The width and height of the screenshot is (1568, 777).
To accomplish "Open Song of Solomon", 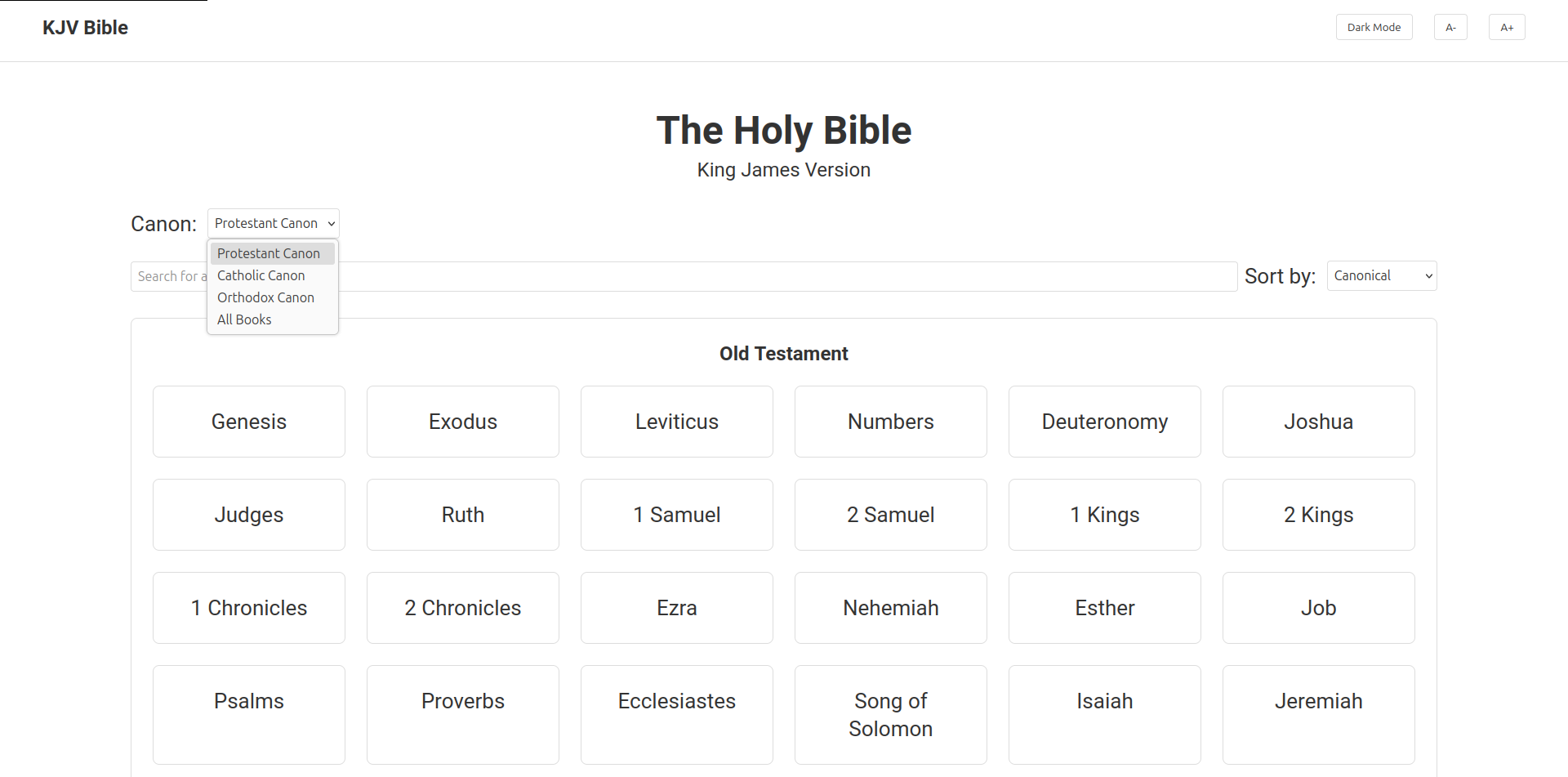I will pyautogui.click(x=890, y=714).
